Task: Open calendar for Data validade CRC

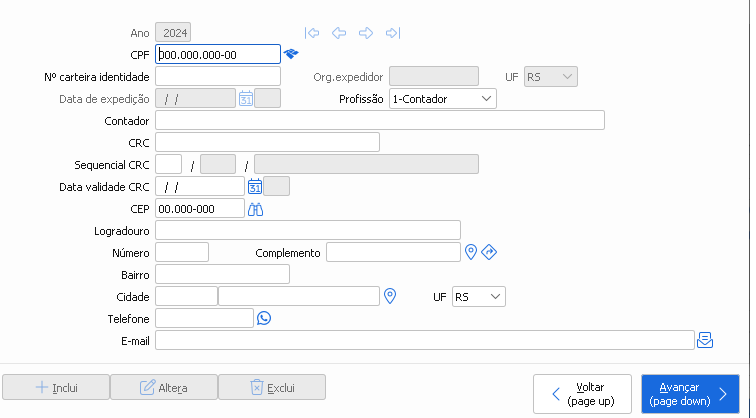Action: click(255, 186)
